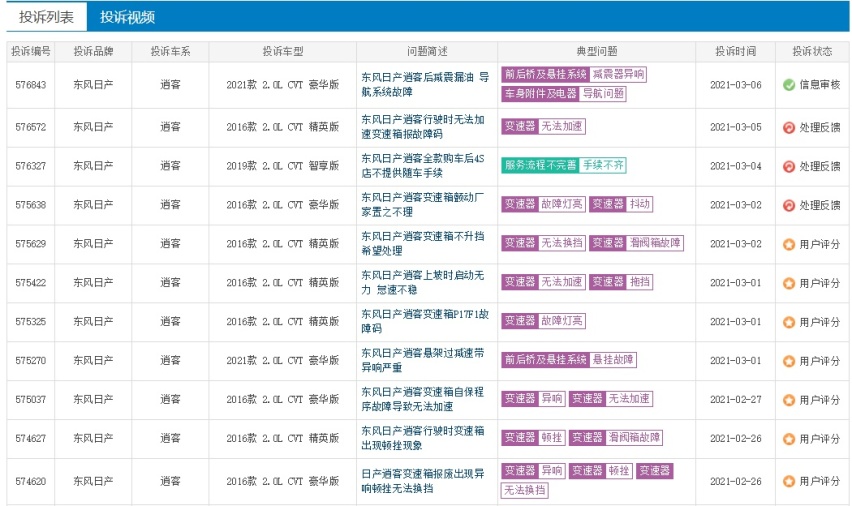Click the 前后桥及悬挂系统 减震器异响 tag

(574, 74)
